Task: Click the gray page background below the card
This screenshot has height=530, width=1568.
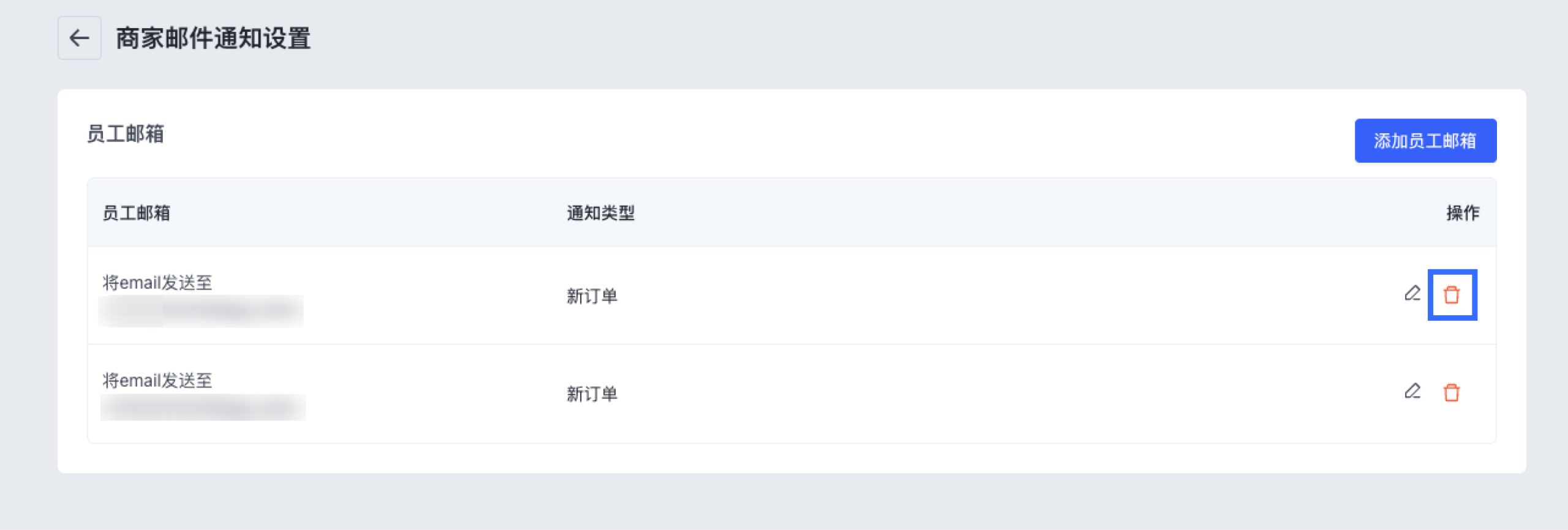Action: tap(784, 502)
